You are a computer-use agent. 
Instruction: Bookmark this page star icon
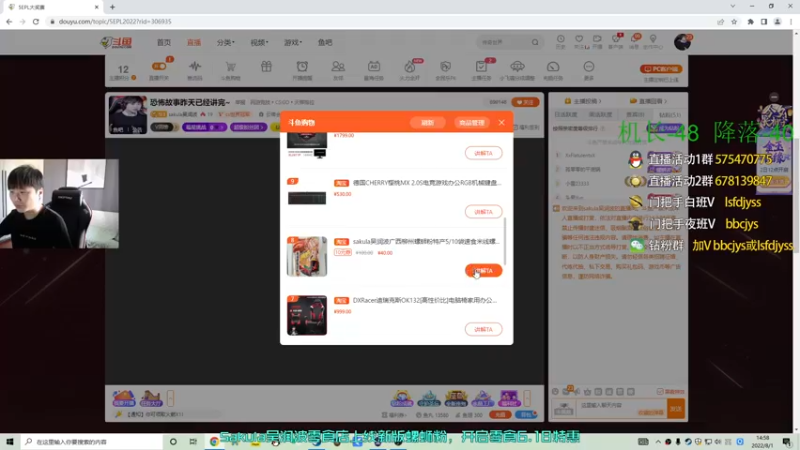point(734,21)
